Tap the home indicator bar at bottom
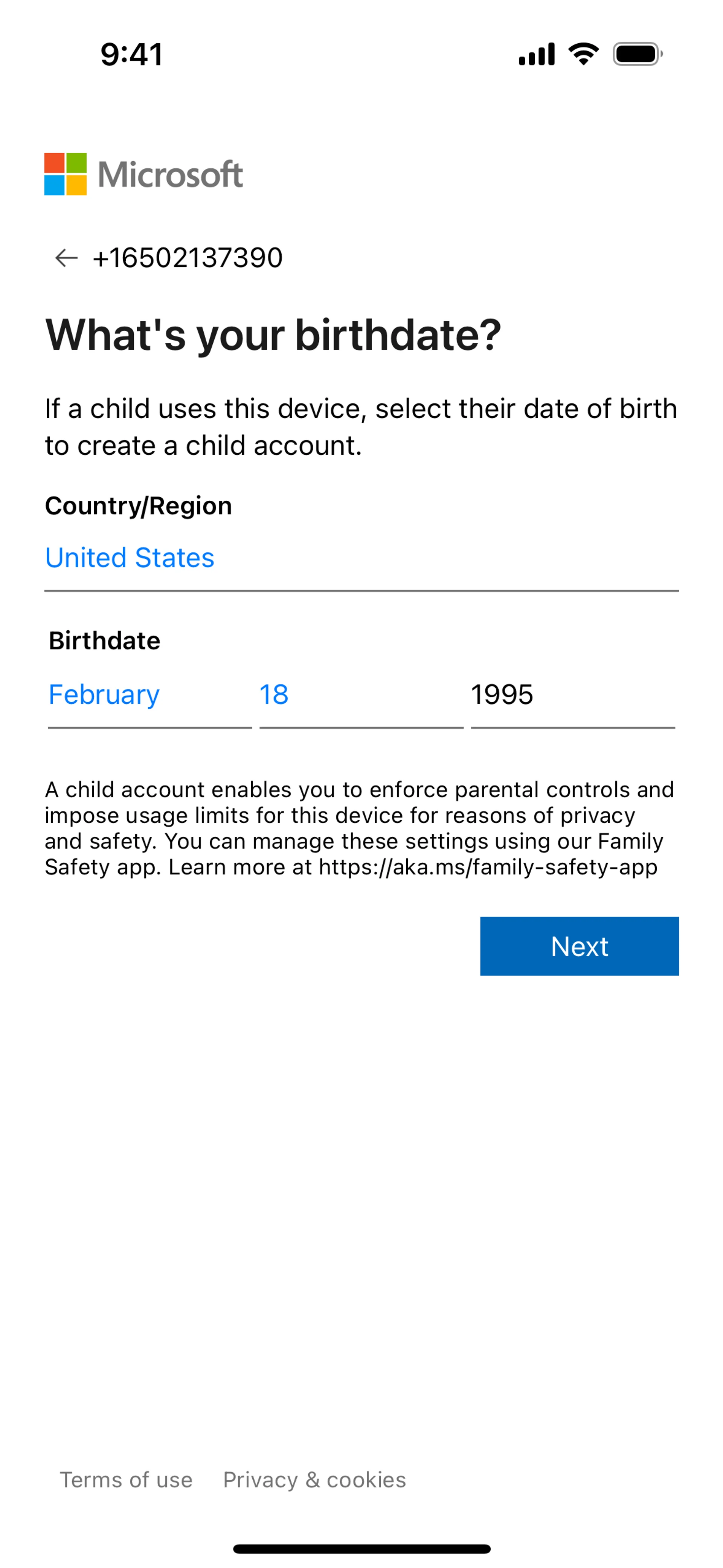The height and width of the screenshot is (1568, 723). [x=361, y=1548]
